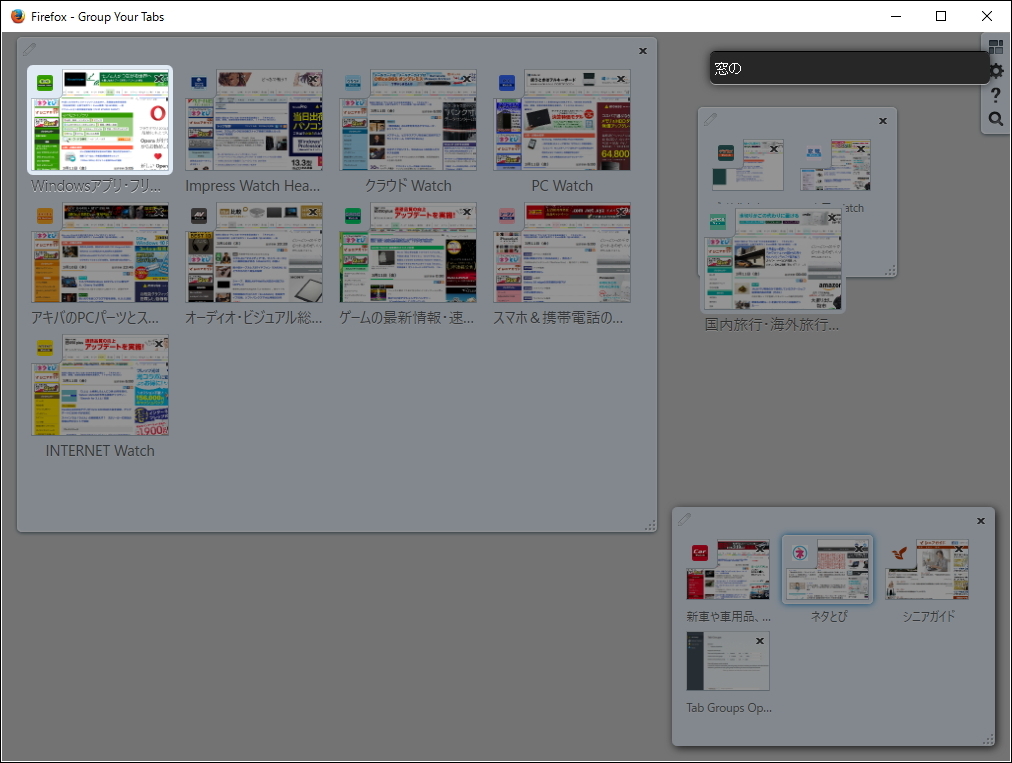Close the 新車や車用品 tab
This screenshot has height=763, width=1012.
point(762,548)
